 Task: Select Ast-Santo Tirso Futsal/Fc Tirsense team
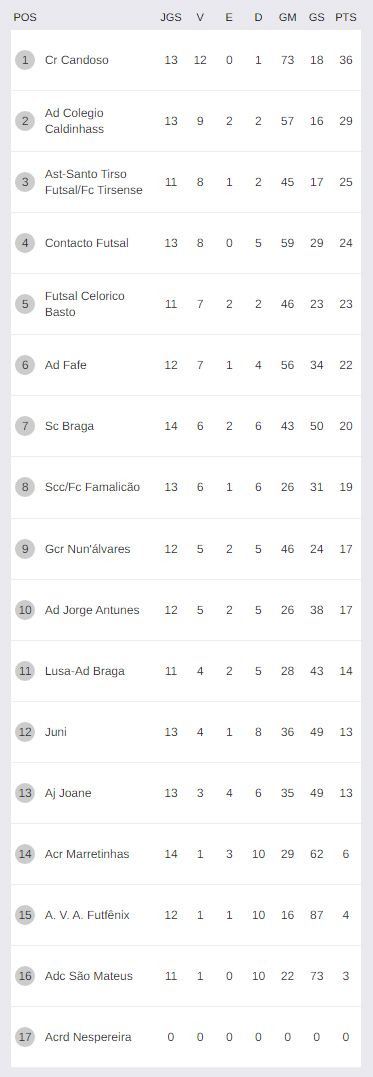[x=93, y=182]
